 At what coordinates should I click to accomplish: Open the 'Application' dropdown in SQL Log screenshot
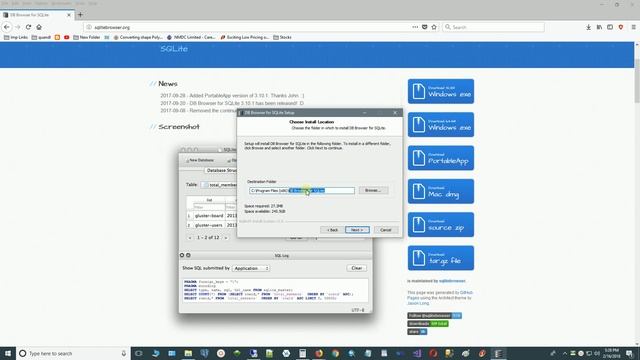click(251, 268)
